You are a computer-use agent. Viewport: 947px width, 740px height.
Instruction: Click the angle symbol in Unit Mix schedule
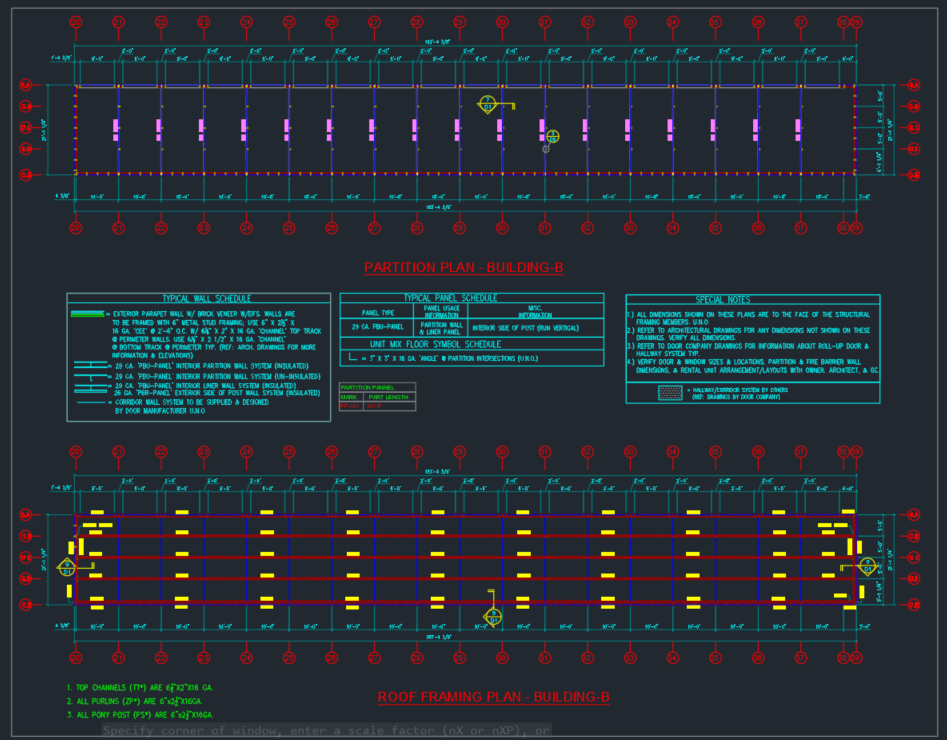[353, 357]
